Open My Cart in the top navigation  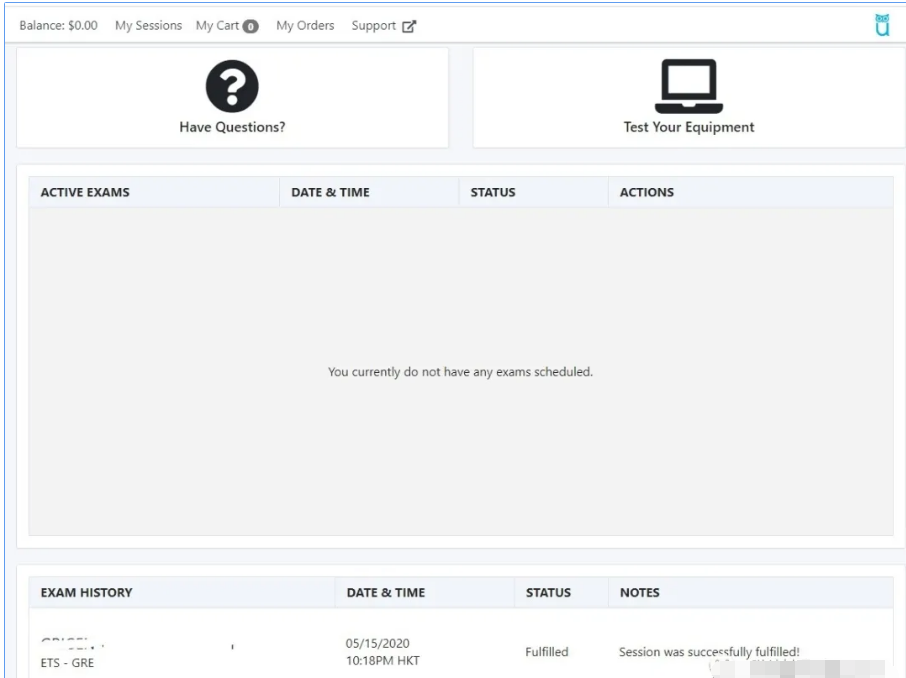pyautogui.click(x=217, y=25)
